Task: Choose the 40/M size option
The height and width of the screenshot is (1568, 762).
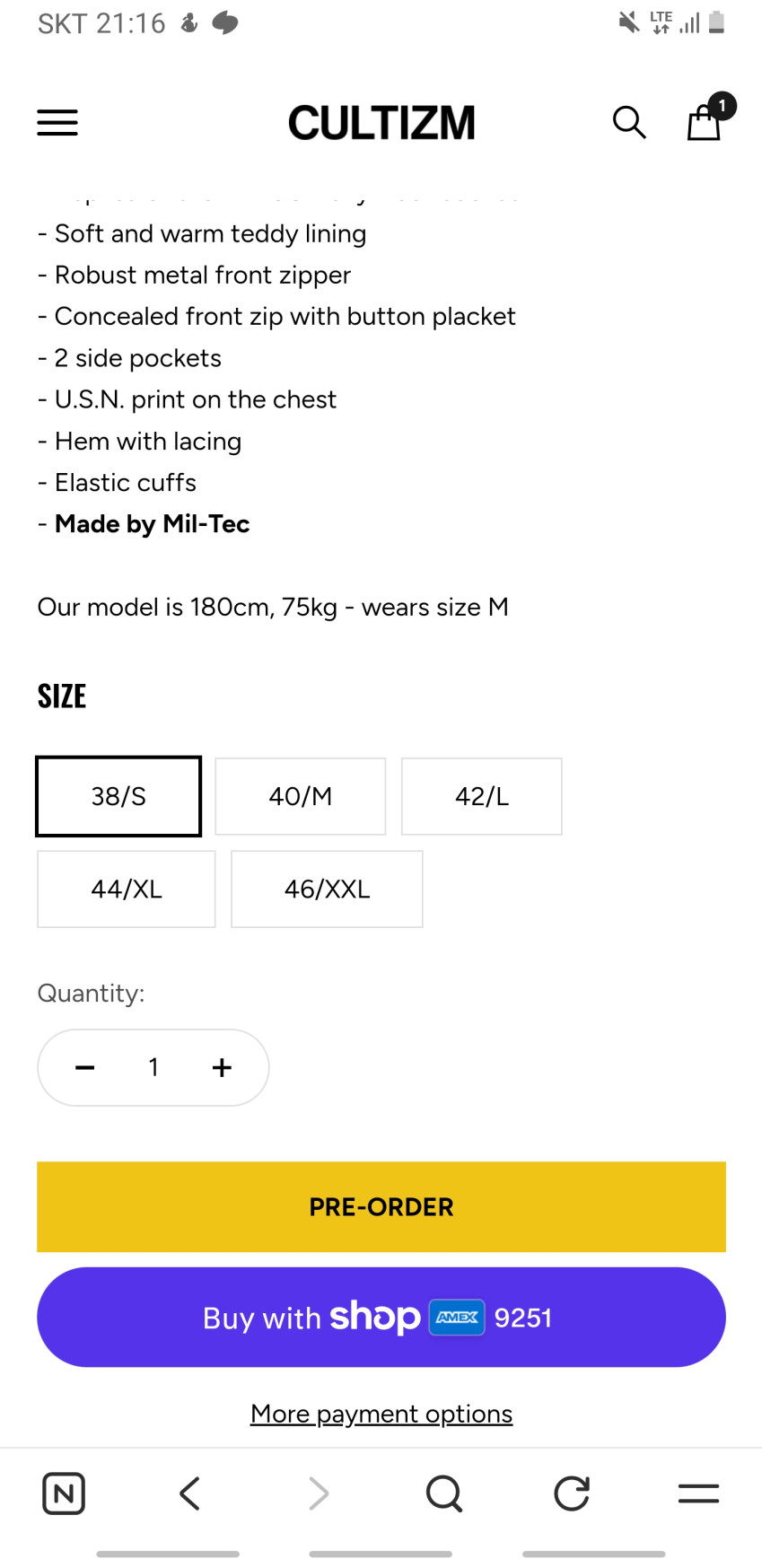Action: point(301,796)
